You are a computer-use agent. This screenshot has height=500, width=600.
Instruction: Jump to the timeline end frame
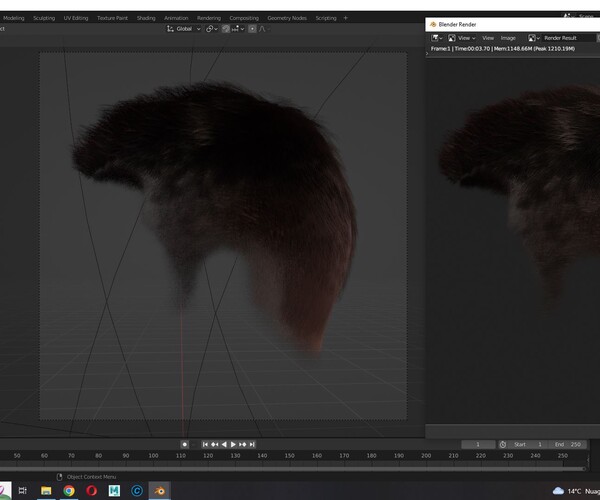pos(252,444)
